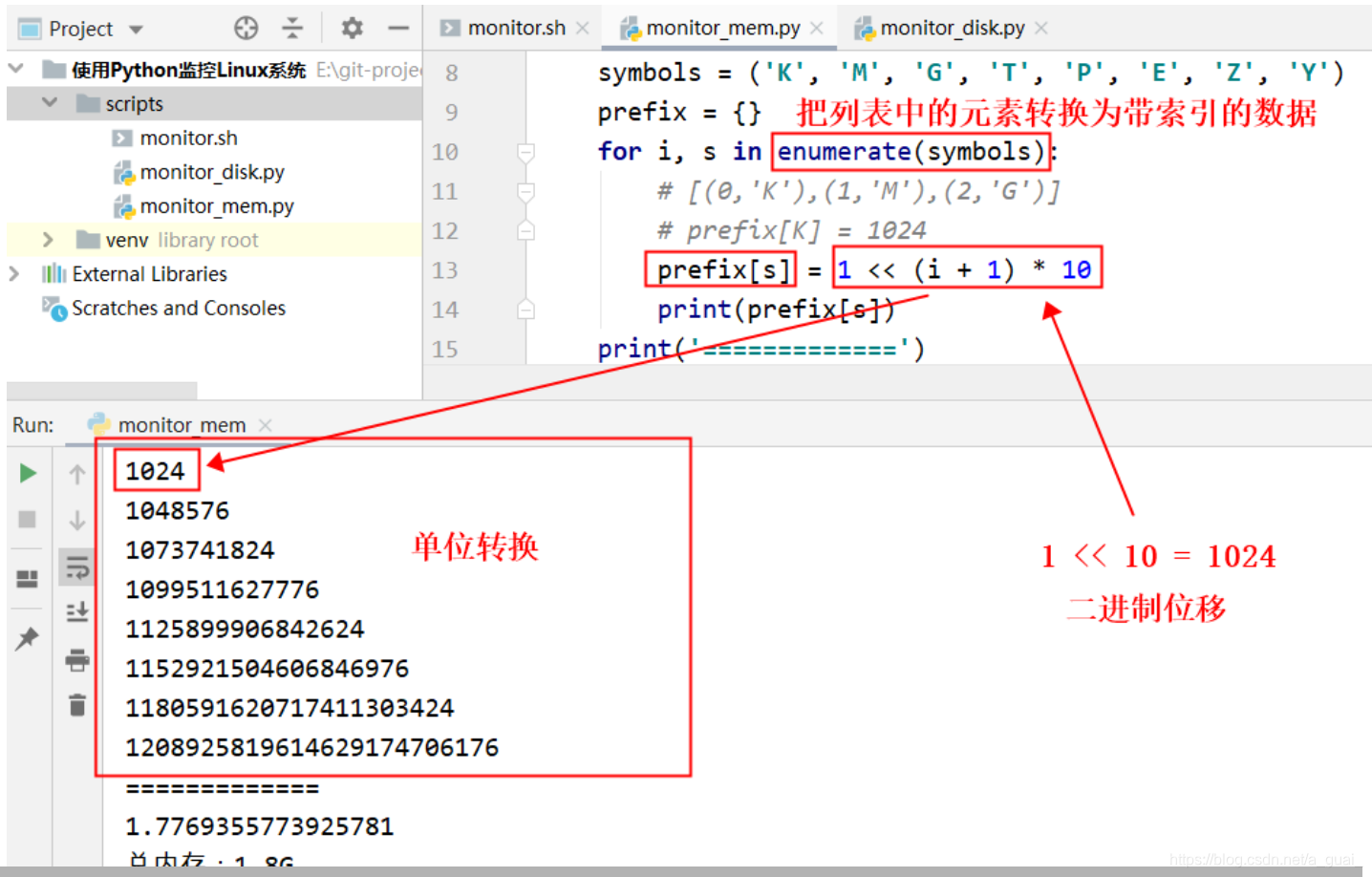1372x877 pixels.
Task: Click the stop process square icon
Action: click(x=28, y=519)
